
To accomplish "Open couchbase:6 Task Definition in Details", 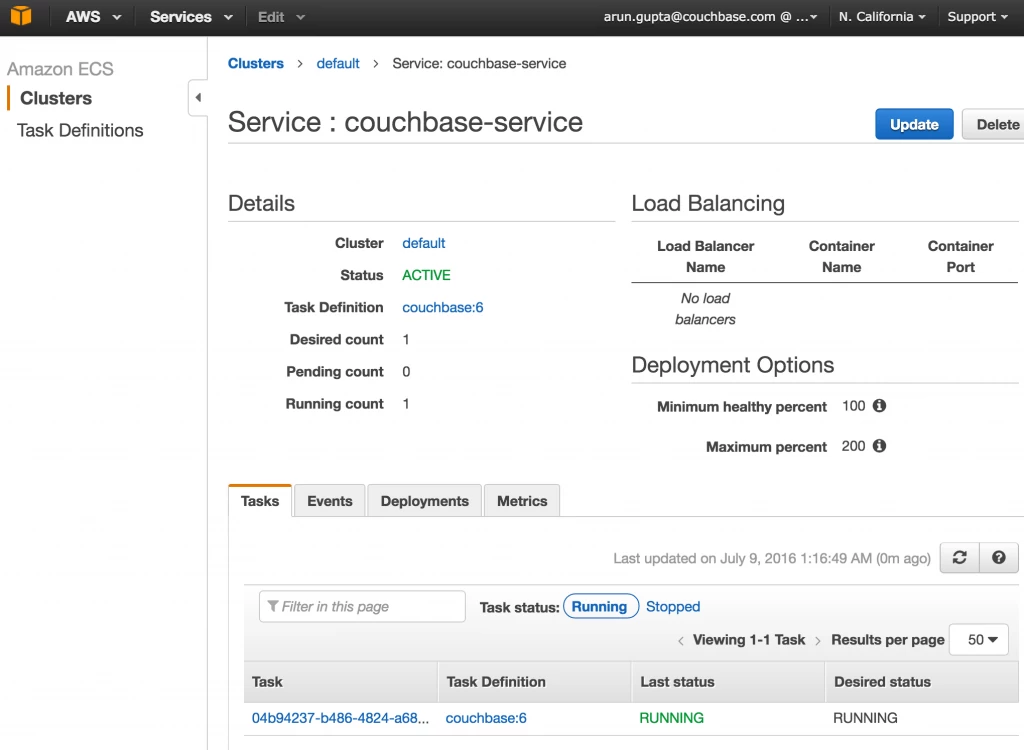I will [x=443, y=307].
